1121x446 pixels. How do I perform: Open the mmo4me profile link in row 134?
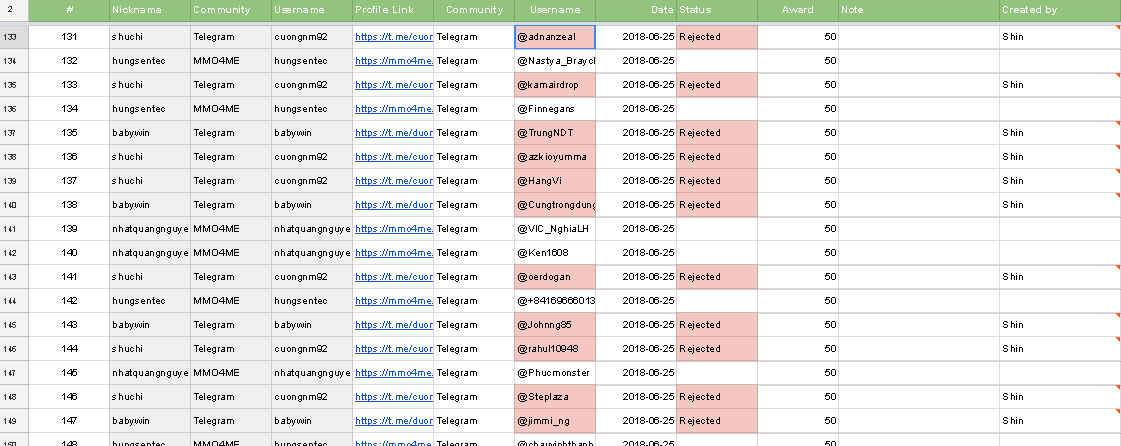[394, 61]
